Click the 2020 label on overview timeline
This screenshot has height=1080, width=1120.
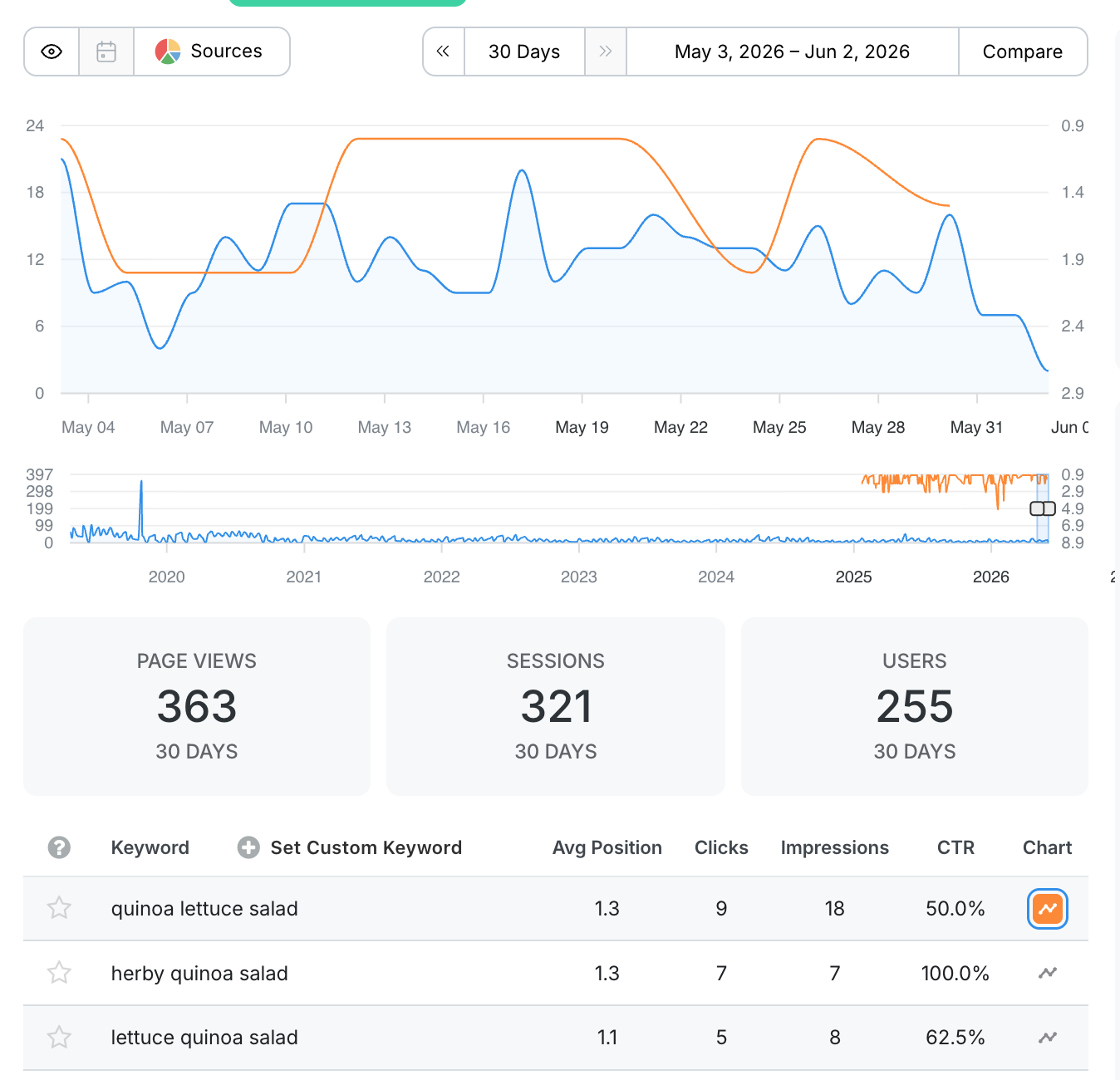(x=167, y=577)
